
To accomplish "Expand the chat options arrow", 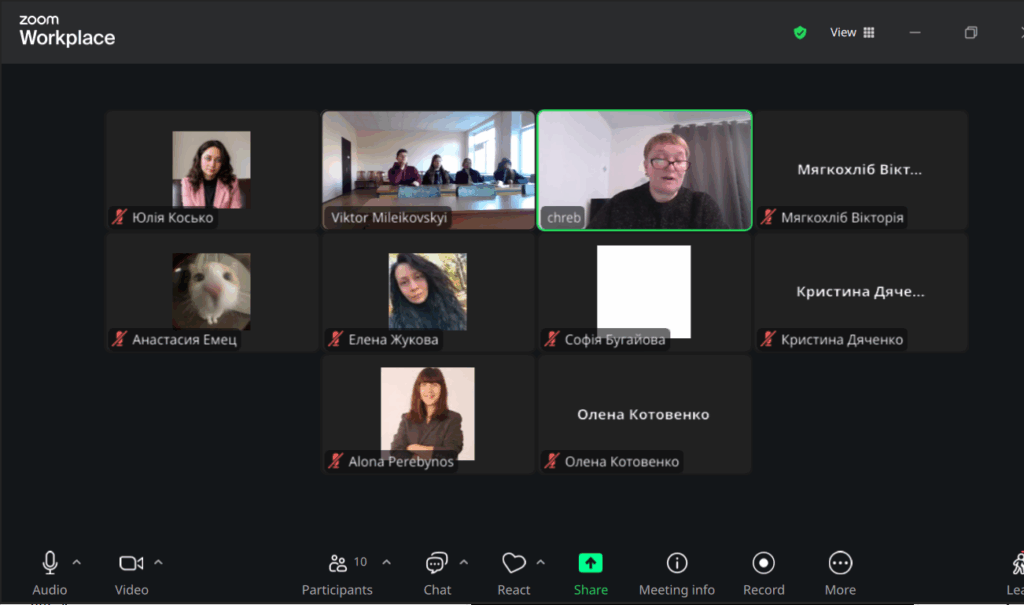I will tap(464, 562).
